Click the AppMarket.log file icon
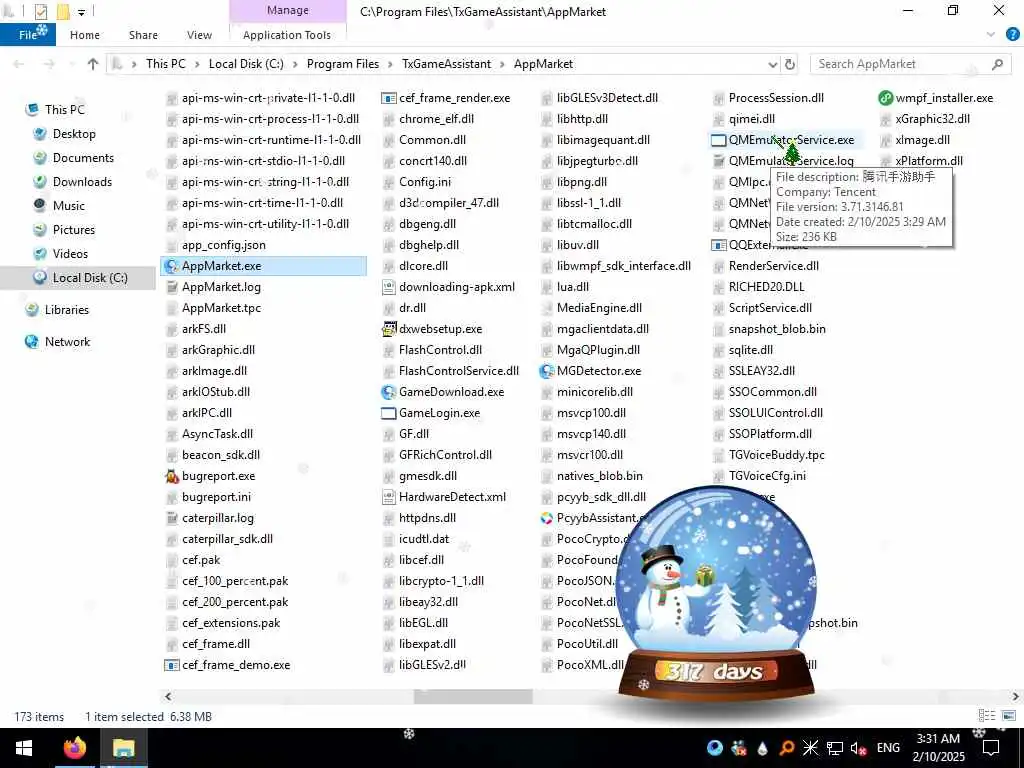 pyautogui.click(x=172, y=287)
